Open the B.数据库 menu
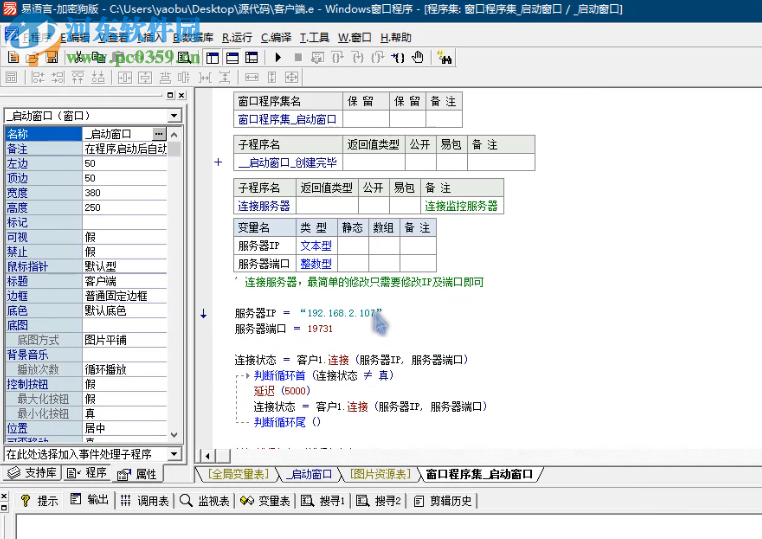The width and height of the screenshot is (762, 539). coord(193,37)
